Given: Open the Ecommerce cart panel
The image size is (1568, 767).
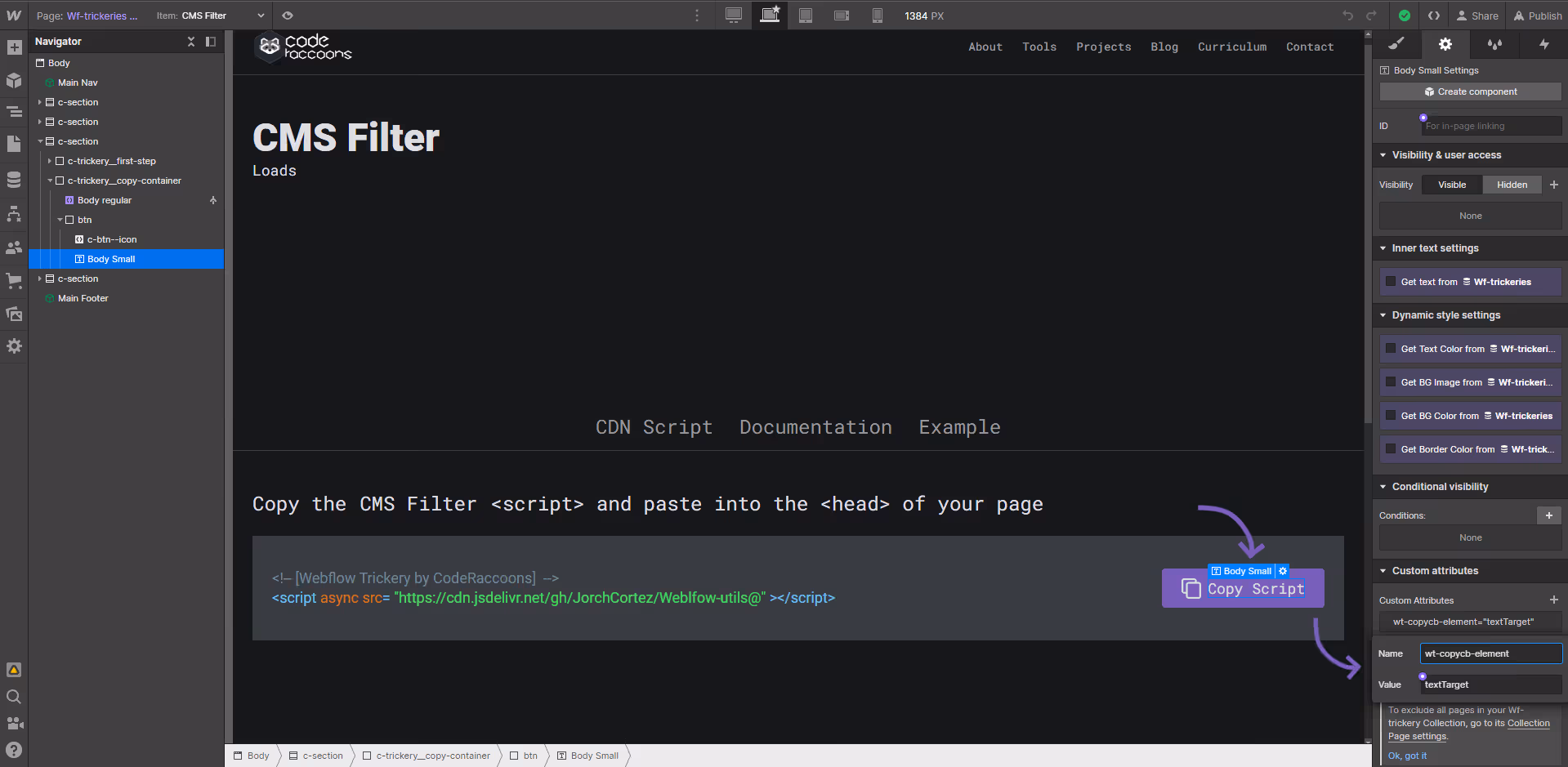Looking at the screenshot, I should [x=14, y=281].
